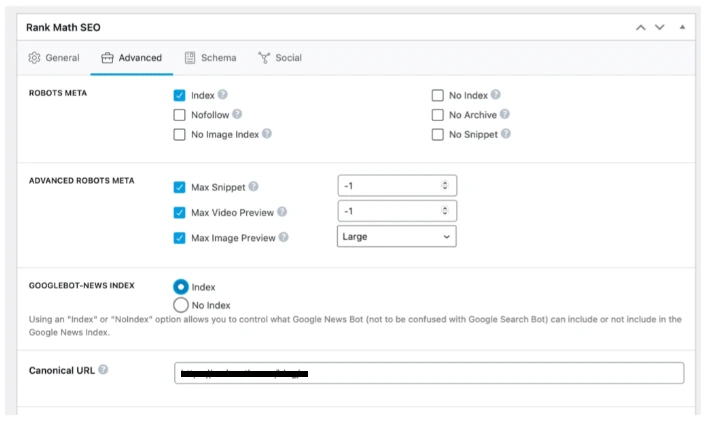The height and width of the screenshot is (425, 708).
Task: Click the General gear icon
Action: coord(34,58)
